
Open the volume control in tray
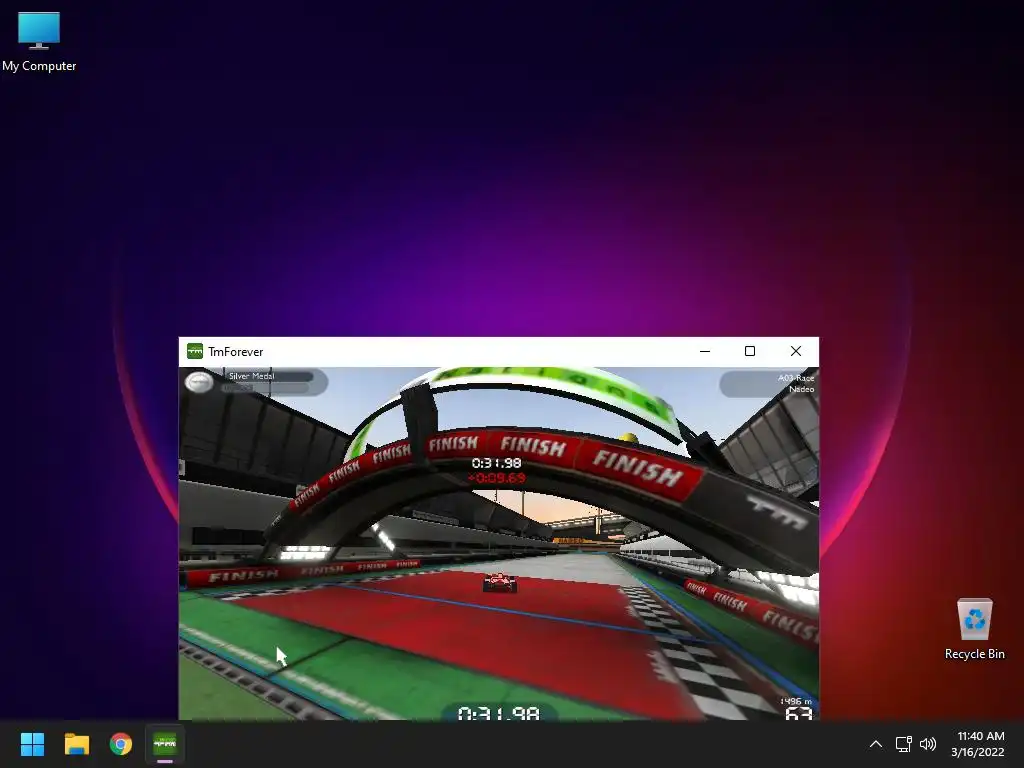coord(927,744)
